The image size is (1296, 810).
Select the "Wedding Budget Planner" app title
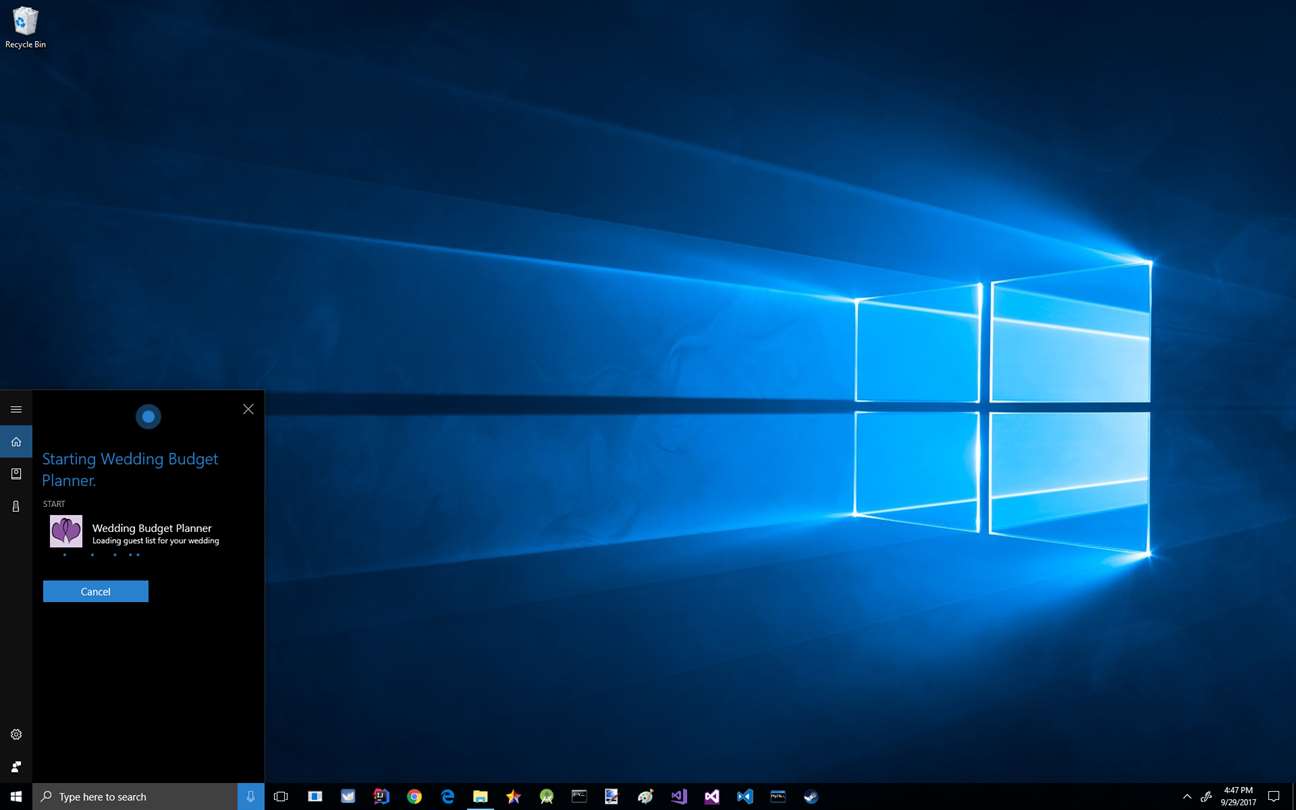coord(152,528)
